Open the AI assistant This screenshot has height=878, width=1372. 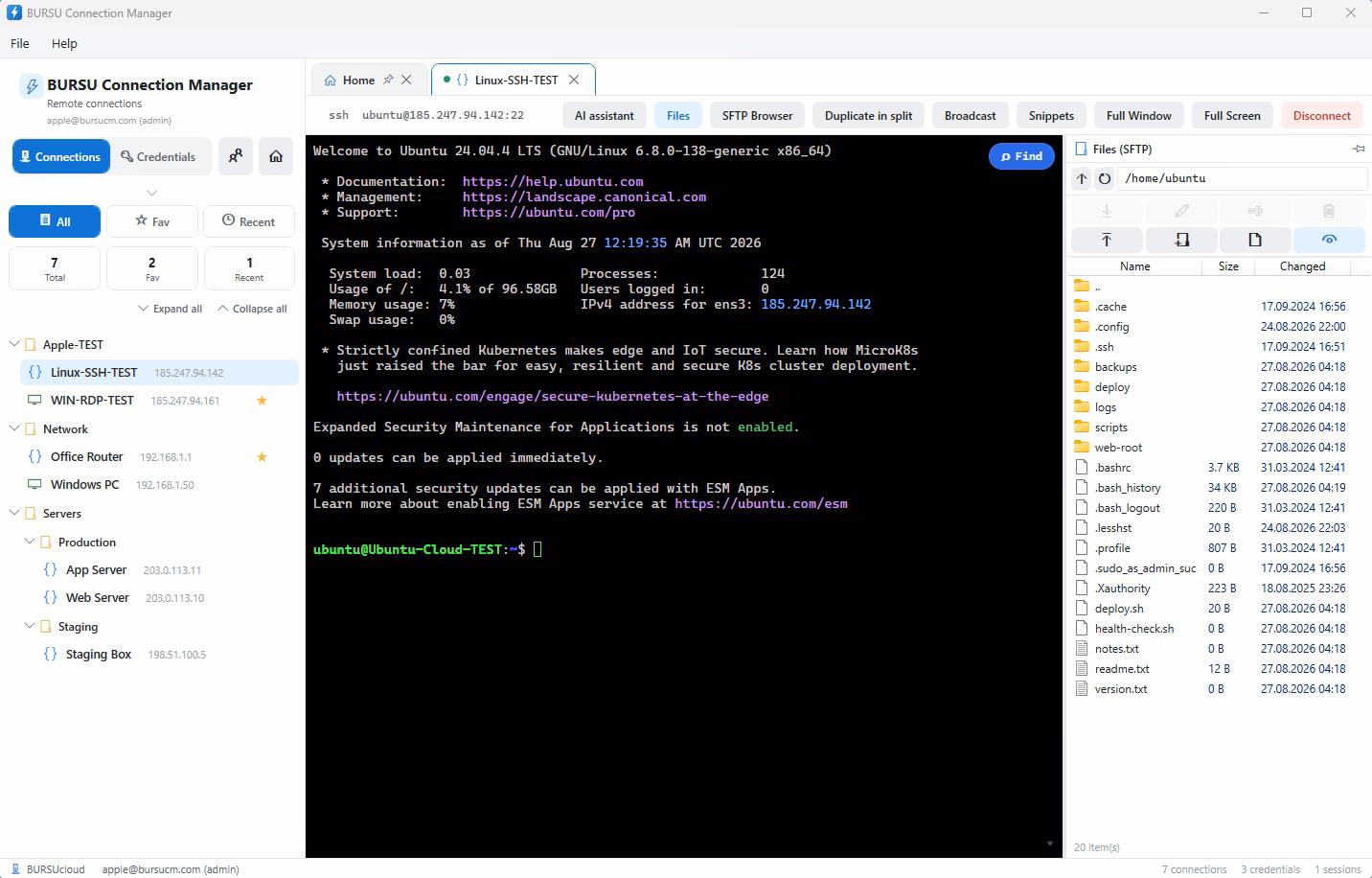click(x=605, y=115)
